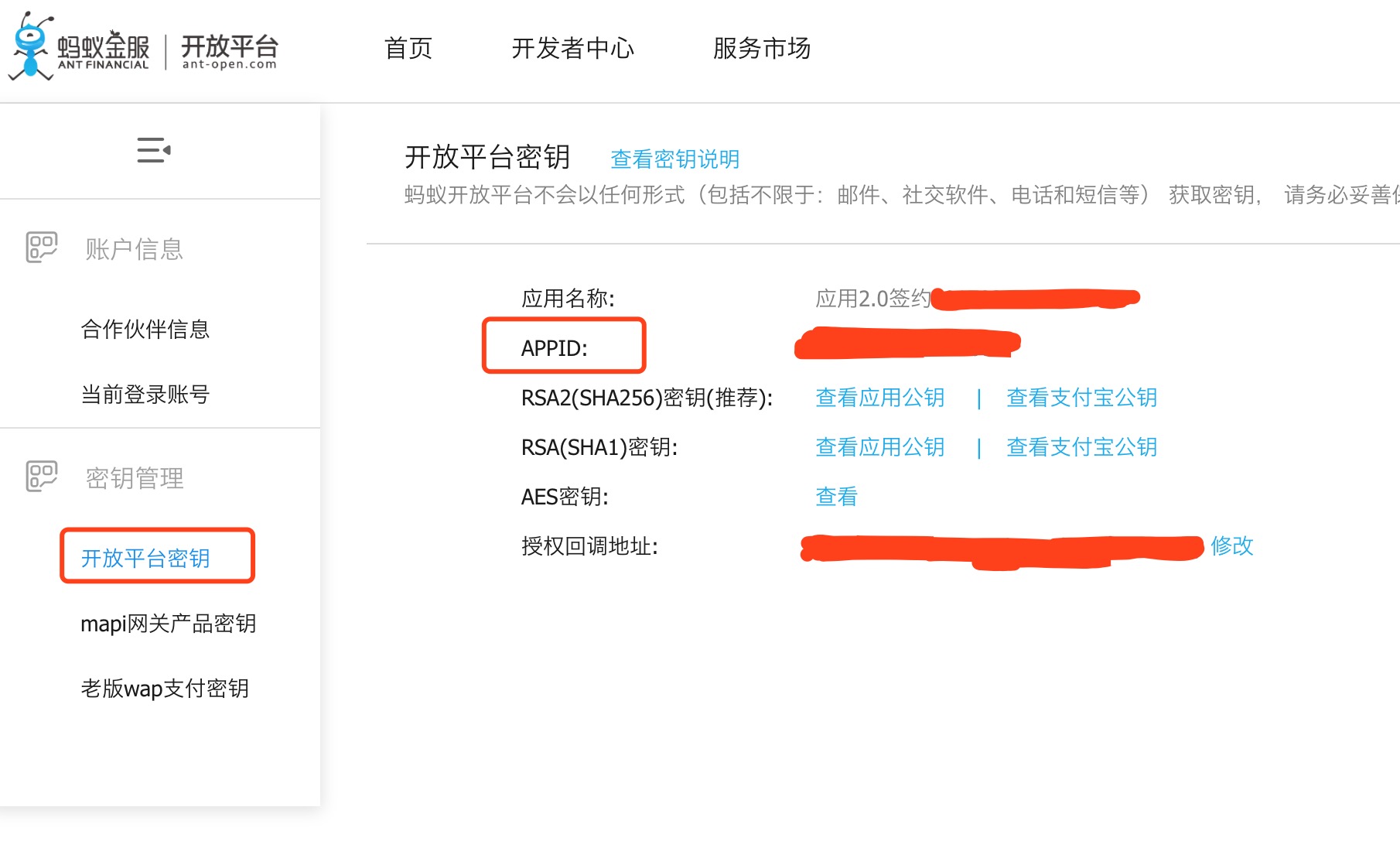
Task: Click 查看 for the AES密钥
Action: (x=837, y=496)
